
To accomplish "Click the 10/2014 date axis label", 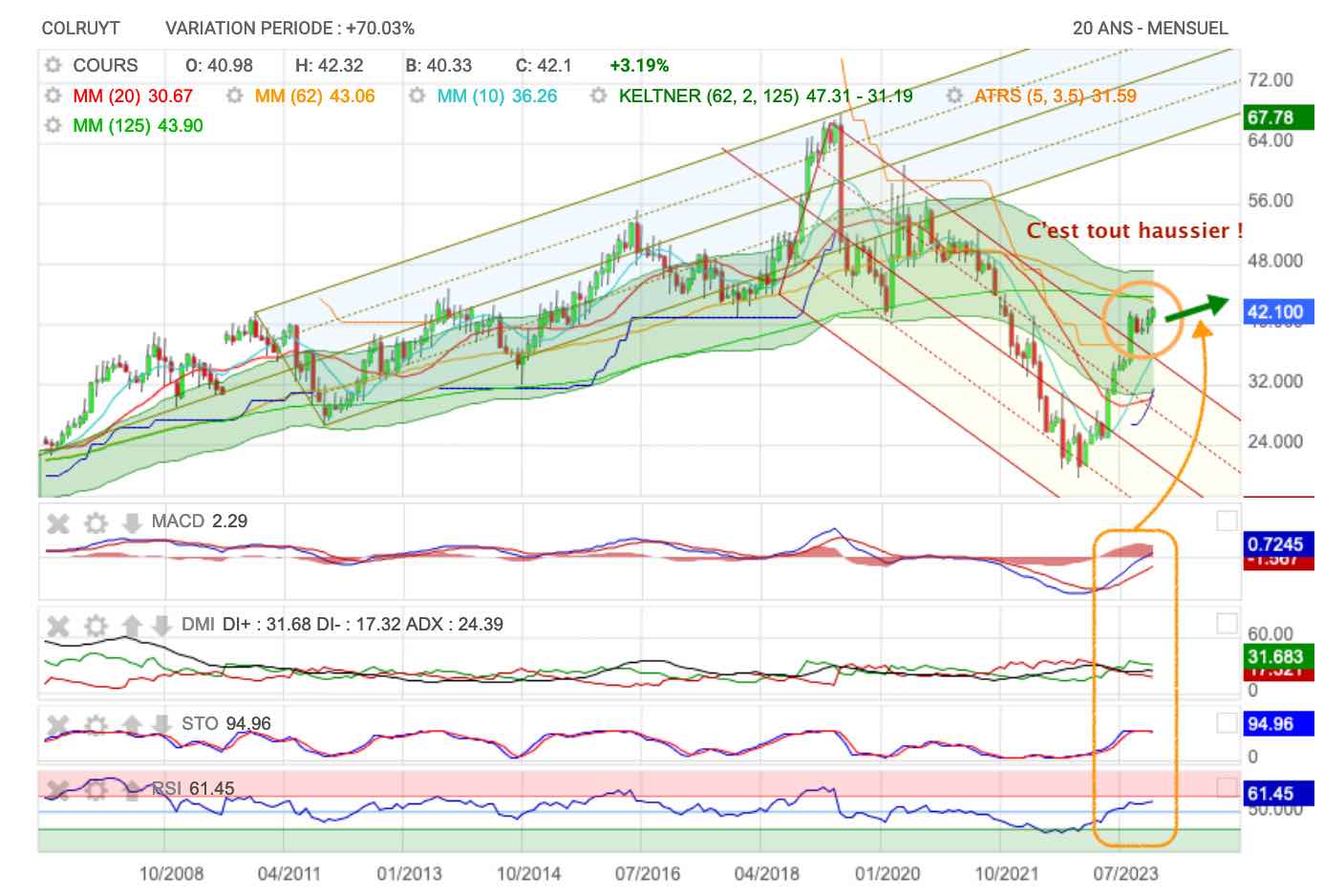I will point(529,874).
